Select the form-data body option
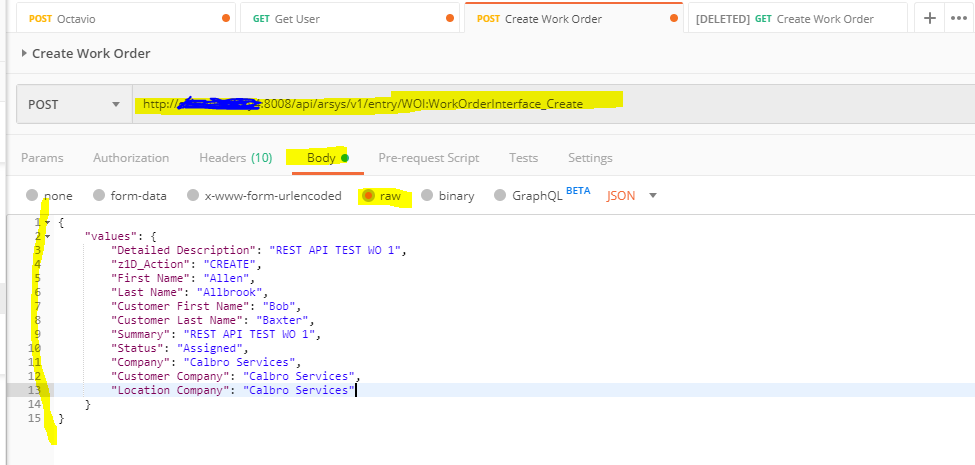Viewport: 975px width, 465px height. coord(99,196)
